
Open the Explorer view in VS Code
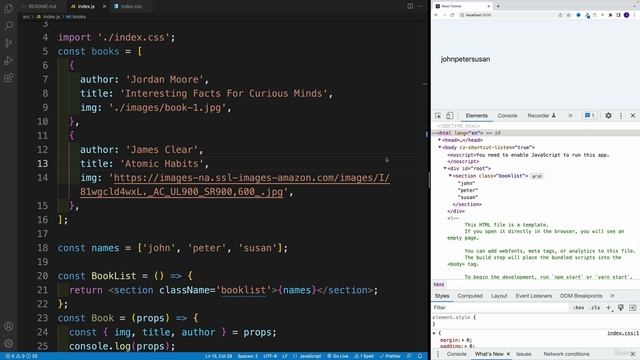click(x=8, y=8)
